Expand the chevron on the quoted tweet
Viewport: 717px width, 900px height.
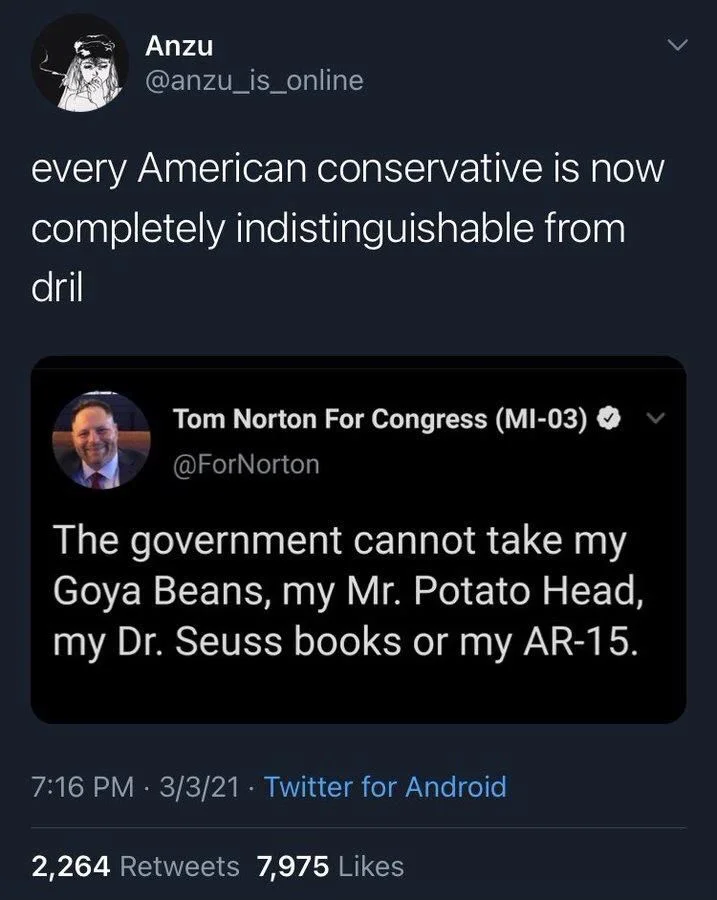[657, 420]
